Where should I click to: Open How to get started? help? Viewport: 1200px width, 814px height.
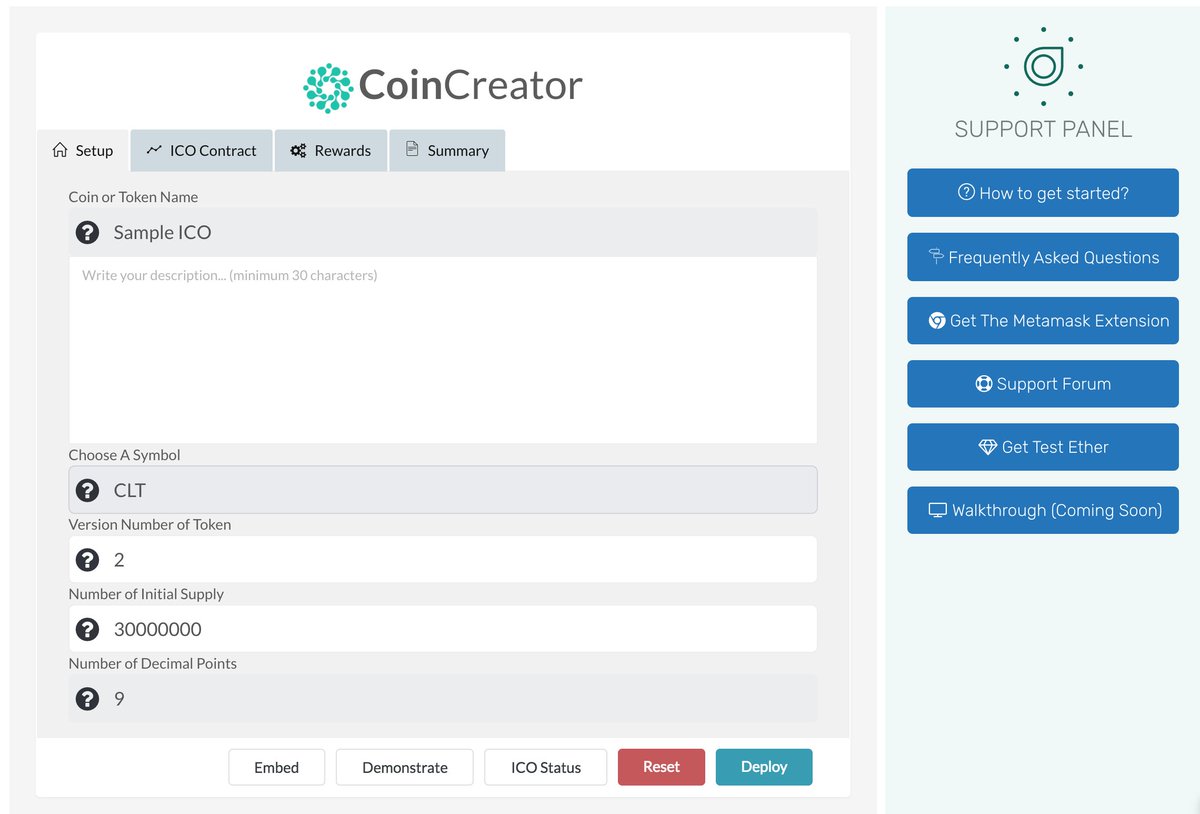[1043, 193]
